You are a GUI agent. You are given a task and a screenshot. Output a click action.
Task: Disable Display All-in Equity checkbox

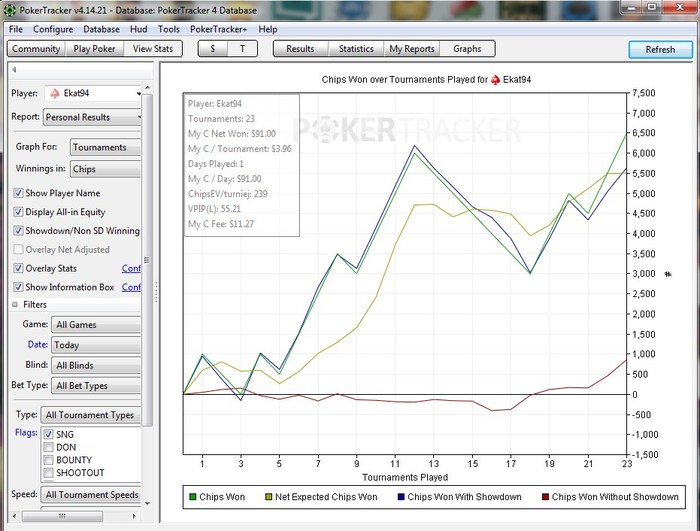coord(18,212)
